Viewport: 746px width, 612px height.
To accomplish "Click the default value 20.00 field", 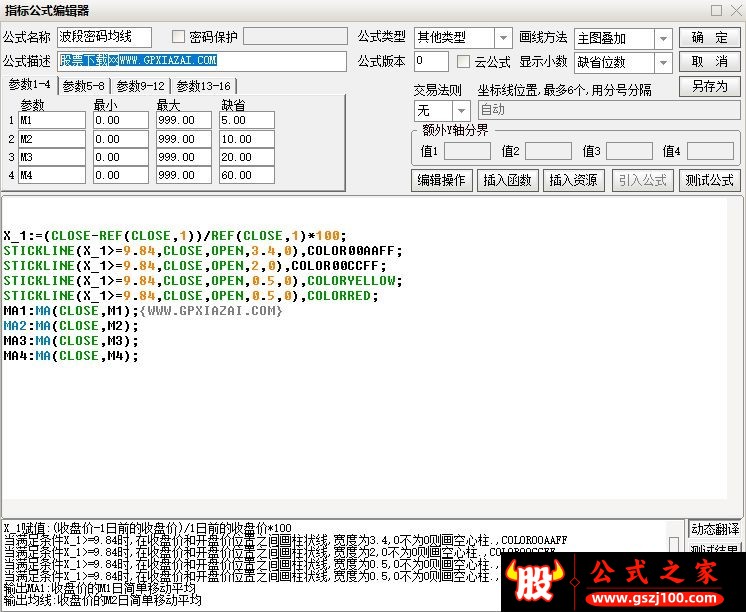I will coord(247,157).
